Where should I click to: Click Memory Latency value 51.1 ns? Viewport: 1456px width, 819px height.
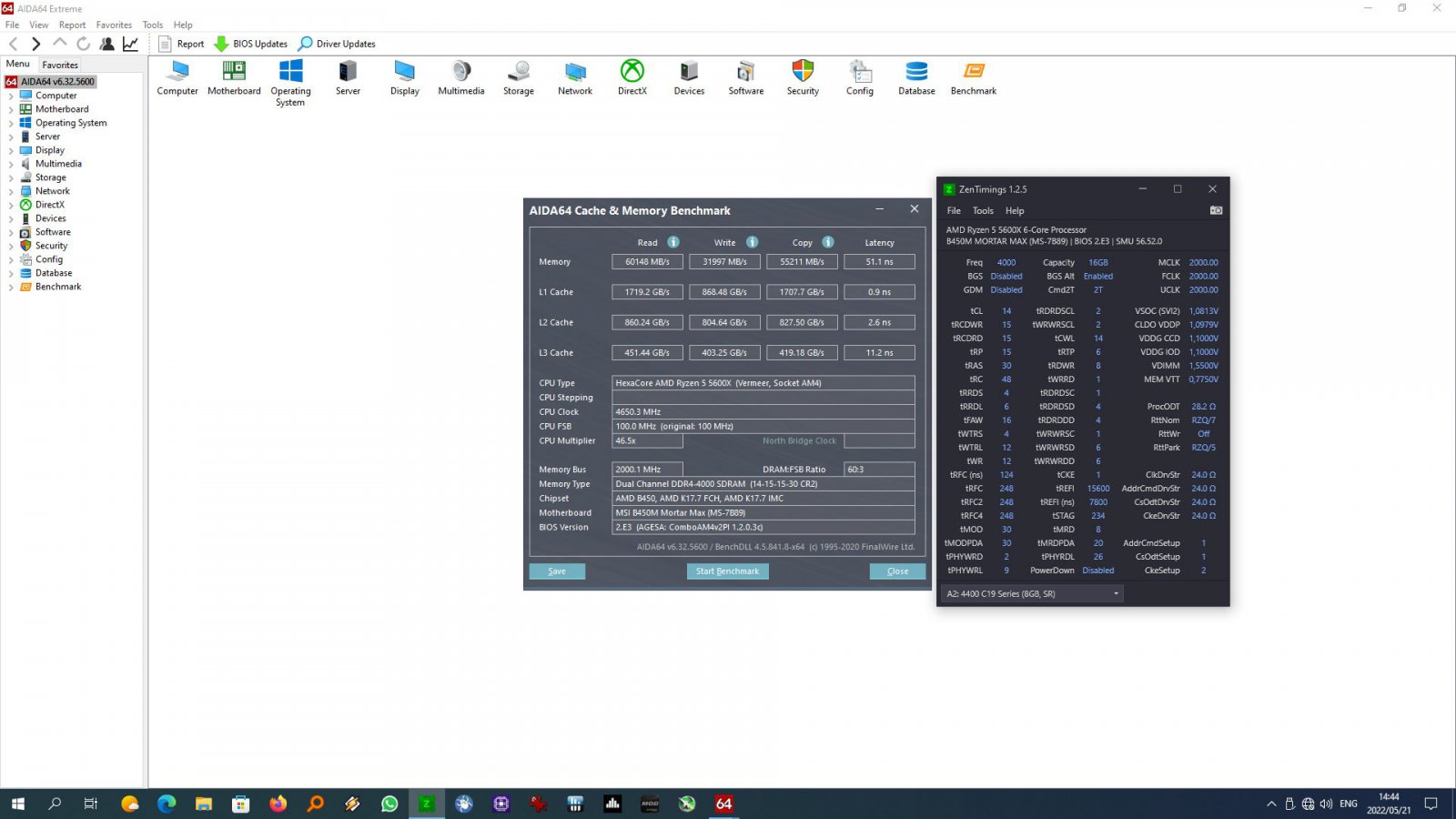pyautogui.click(x=879, y=262)
